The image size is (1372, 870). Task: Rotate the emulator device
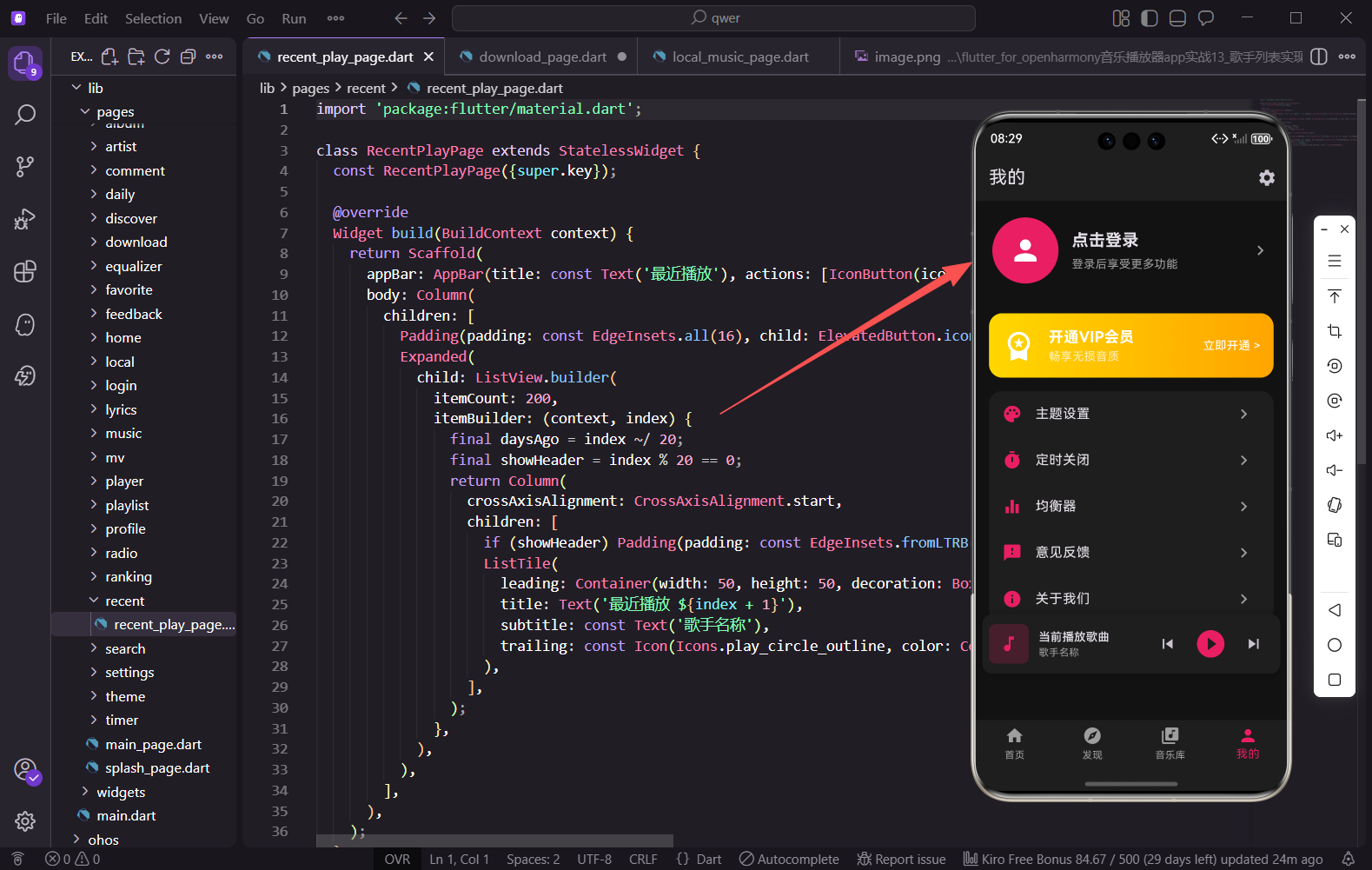point(1335,505)
